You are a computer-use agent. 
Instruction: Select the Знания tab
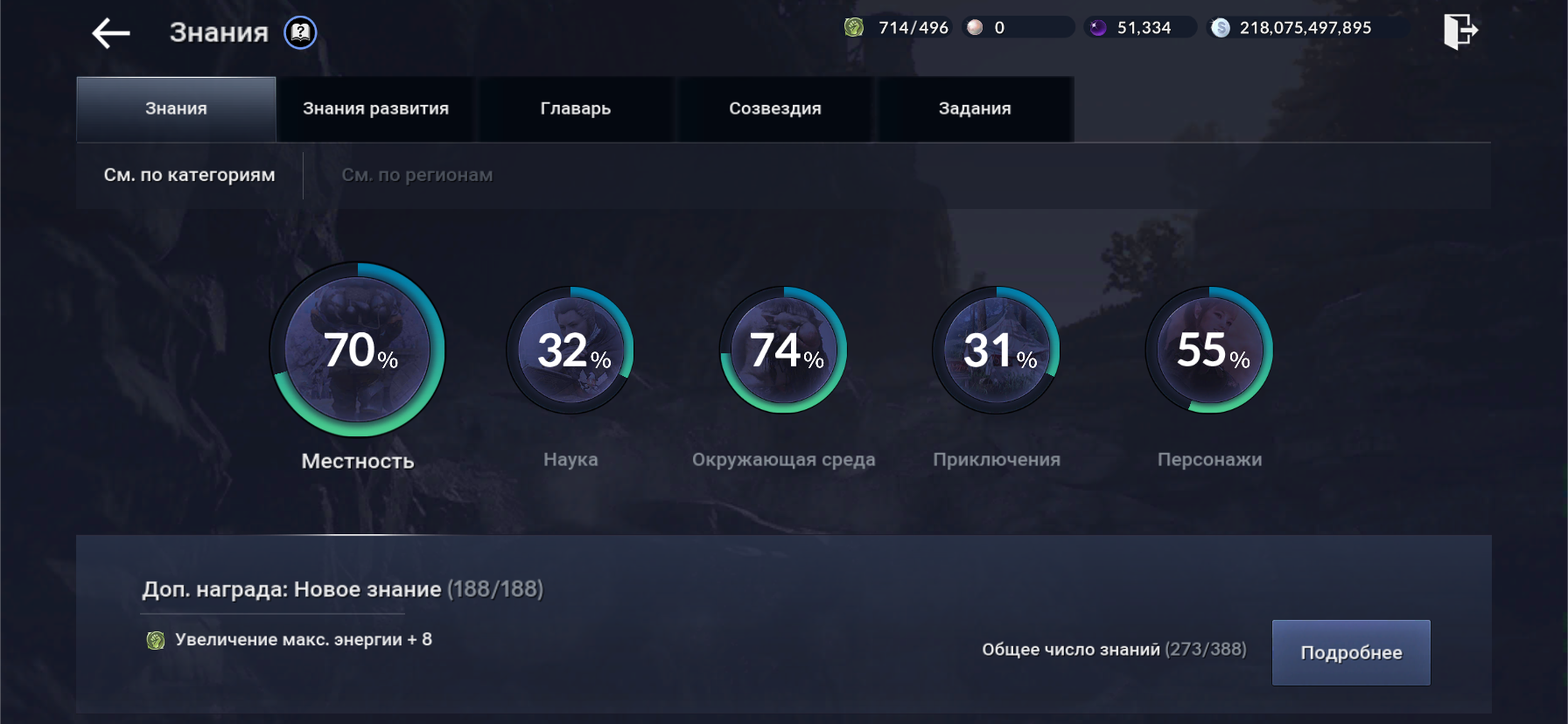tap(176, 109)
